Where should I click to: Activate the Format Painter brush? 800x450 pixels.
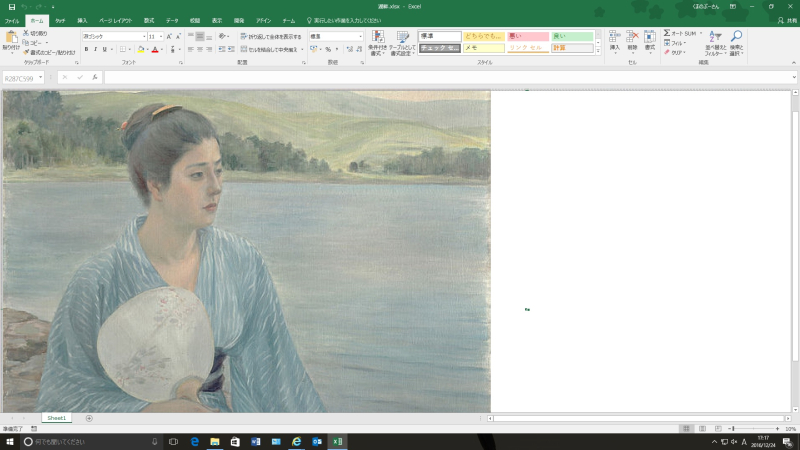(26, 52)
